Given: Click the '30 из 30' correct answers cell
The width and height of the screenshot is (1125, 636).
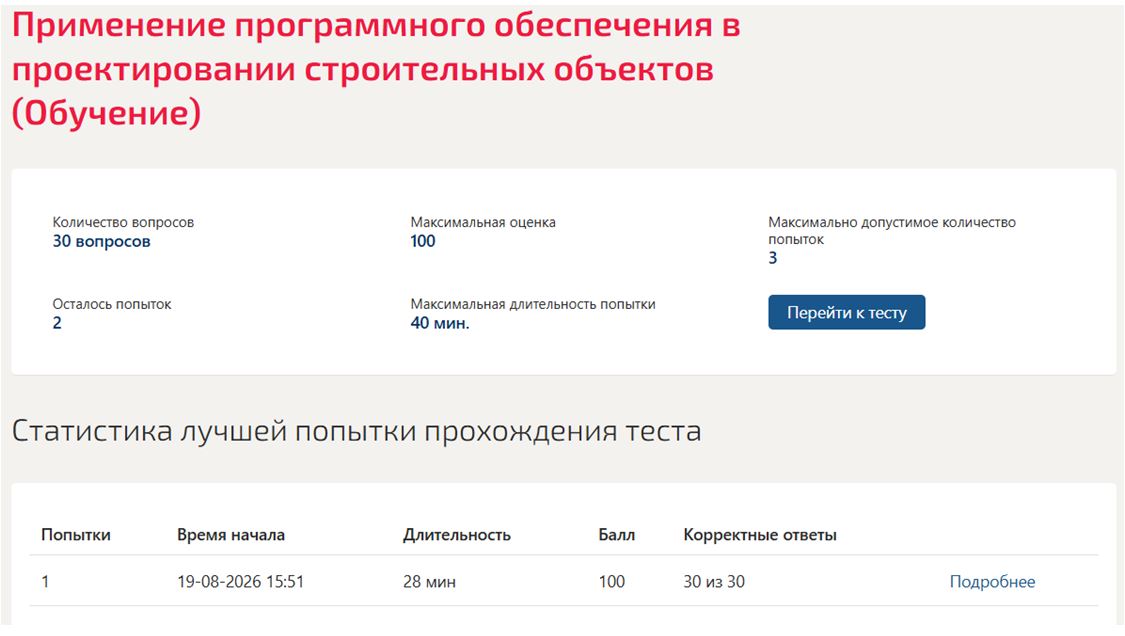Looking at the screenshot, I should (x=714, y=581).
